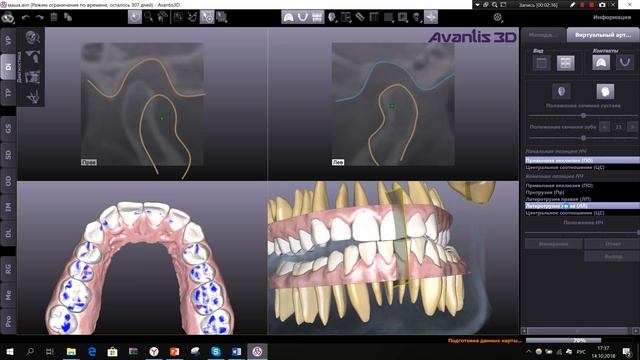The height and width of the screenshot is (360, 640).
Task: Switch to the Виртуальный арт... tab
Action: [603, 35]
